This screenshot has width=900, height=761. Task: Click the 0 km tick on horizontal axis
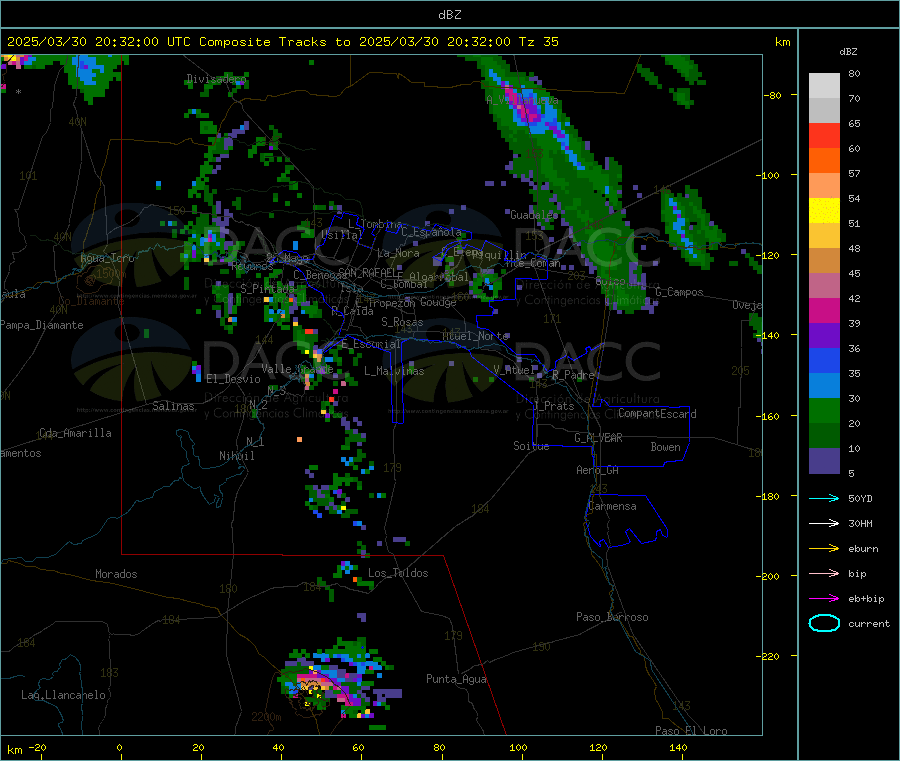pos(119,747)
